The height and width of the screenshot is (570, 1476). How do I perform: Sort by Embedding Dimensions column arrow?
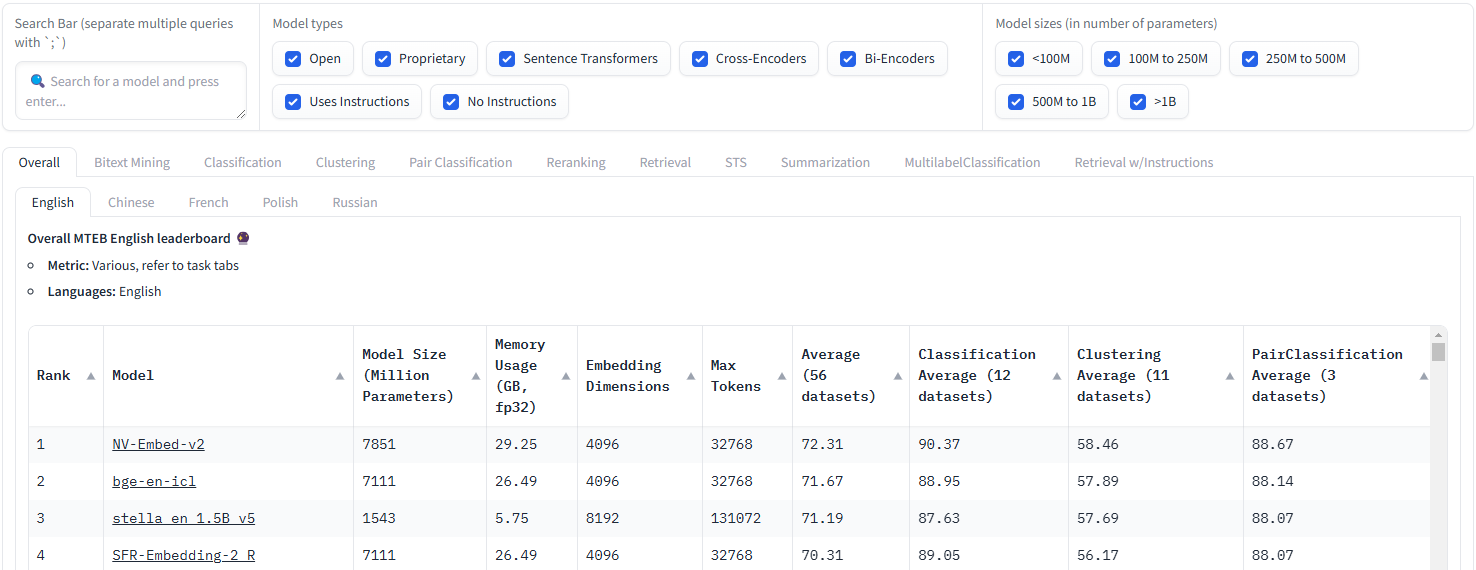click(x=691, y=376)
